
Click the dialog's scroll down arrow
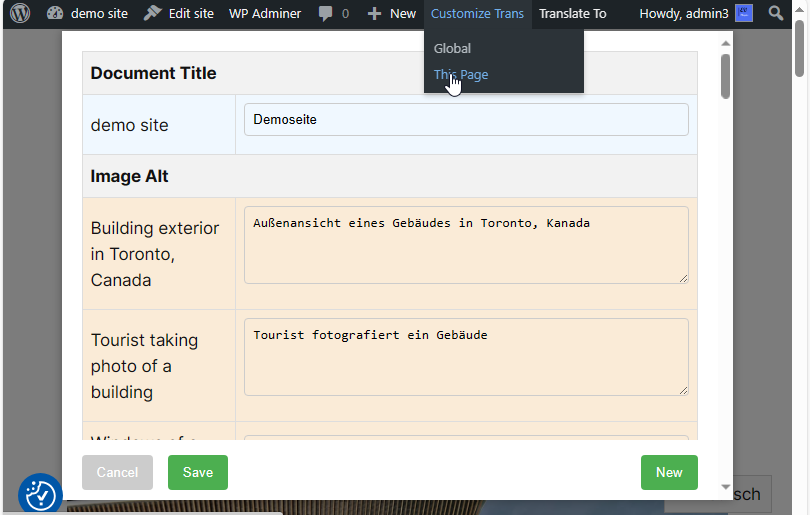point(725,487)
